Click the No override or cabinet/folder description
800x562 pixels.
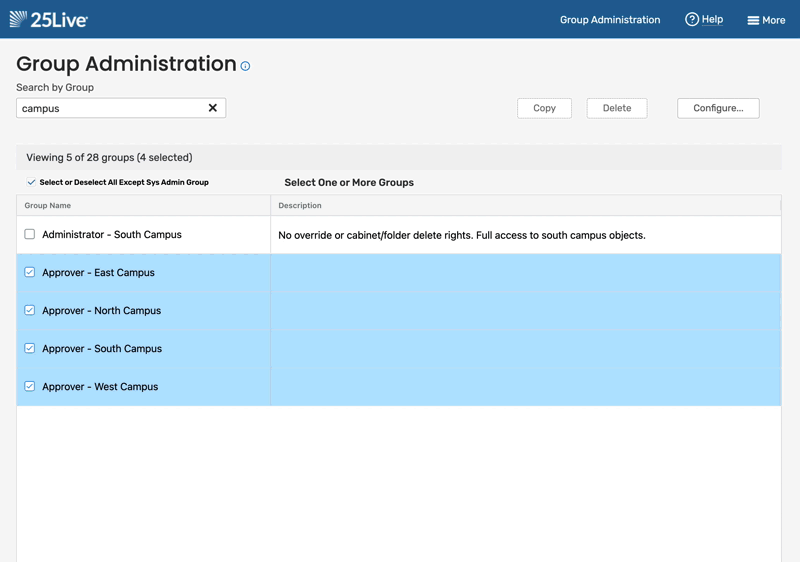point(462,235)
